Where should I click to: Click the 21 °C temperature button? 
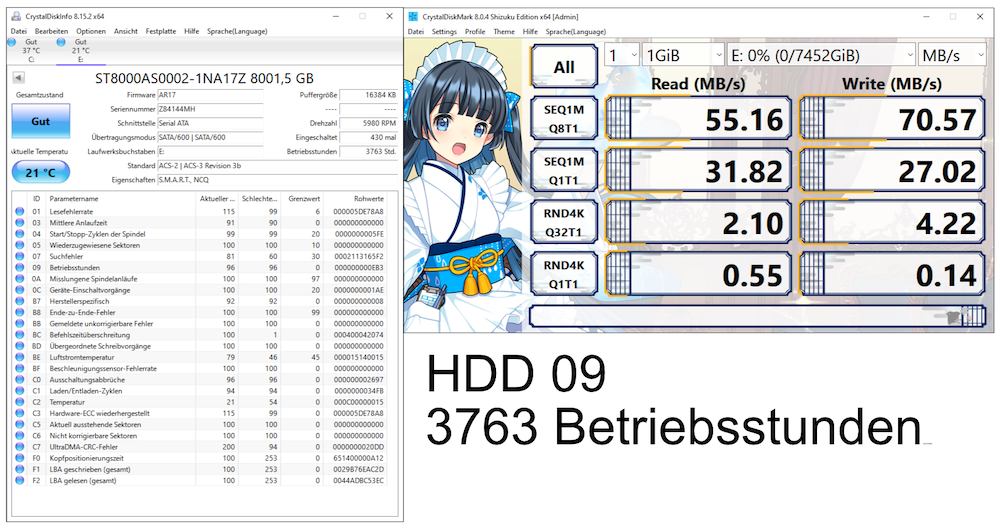[40, 172]
